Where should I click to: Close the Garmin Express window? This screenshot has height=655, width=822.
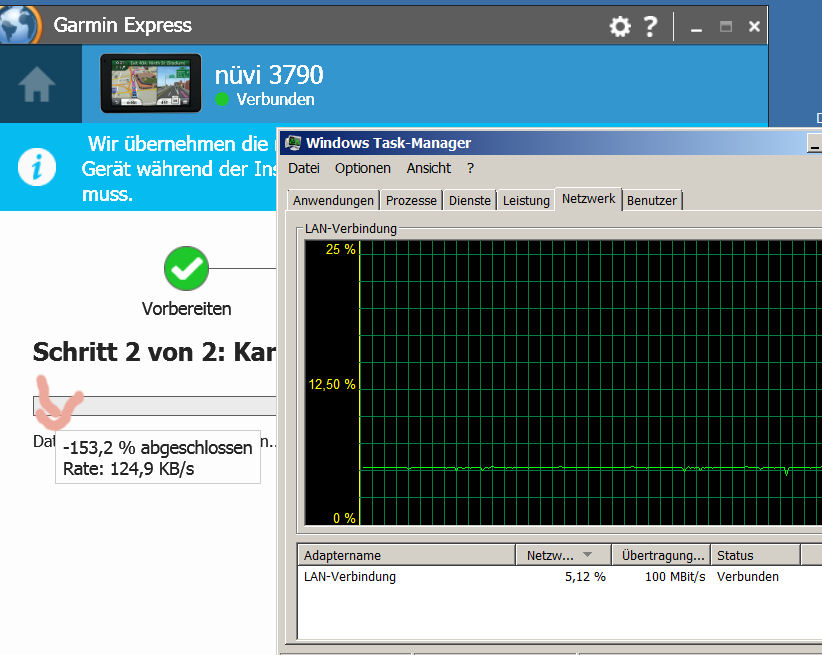tap(754, 26)
